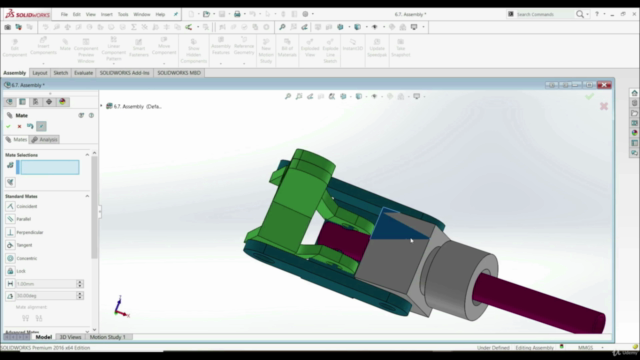Click the angle value field 30.00deg
Image resolution: width=640 pixels, height=360 pixels.
coord(46,296)
